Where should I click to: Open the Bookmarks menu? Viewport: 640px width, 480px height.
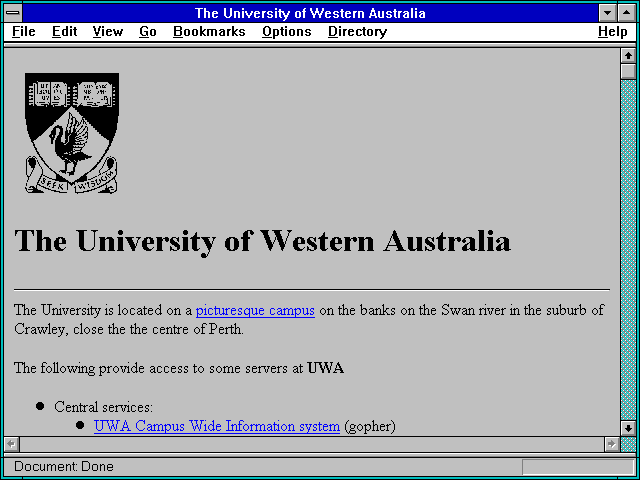tap(209, 31)
